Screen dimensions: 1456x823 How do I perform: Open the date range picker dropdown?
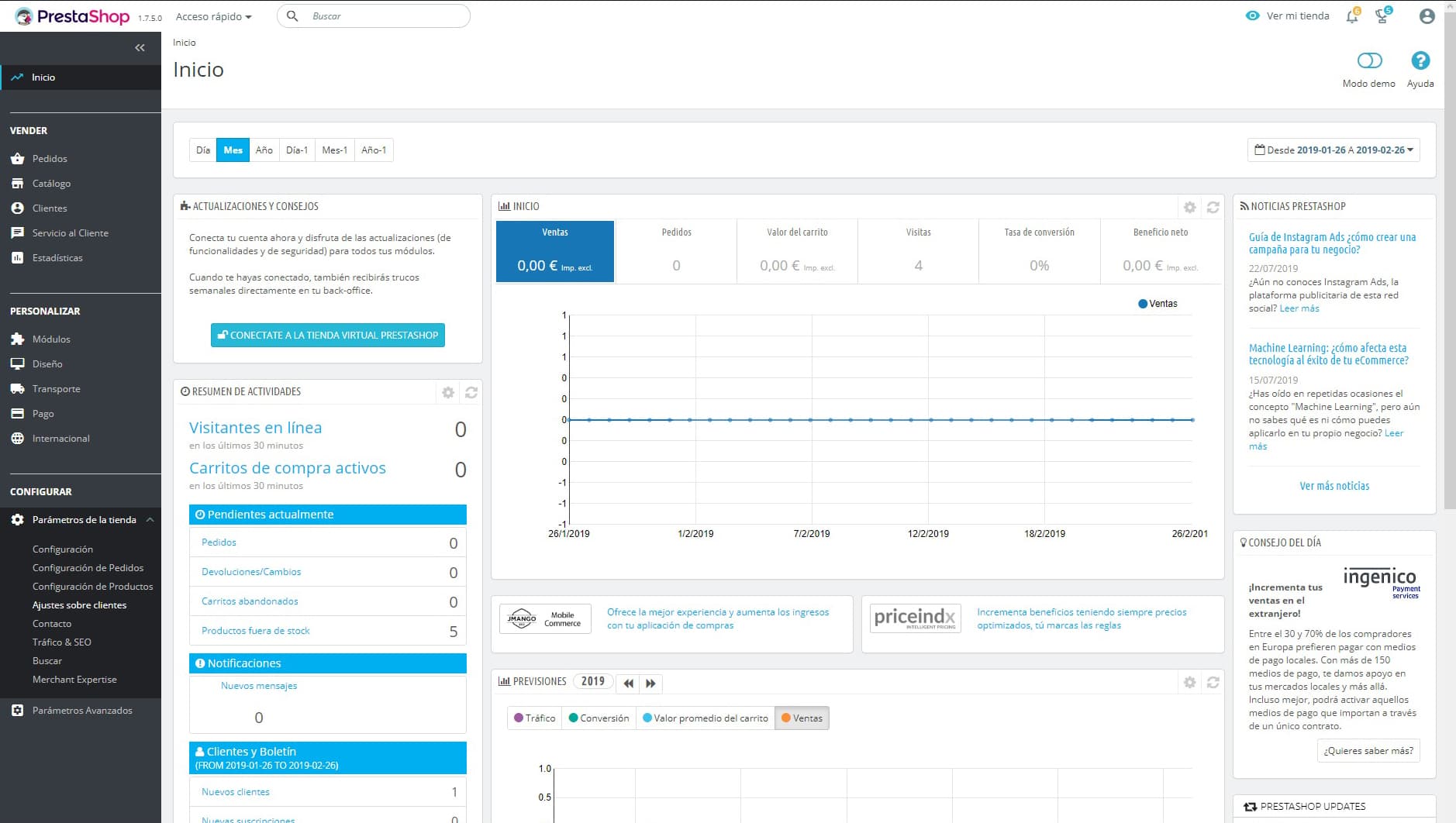click(x=1334, y=150)
